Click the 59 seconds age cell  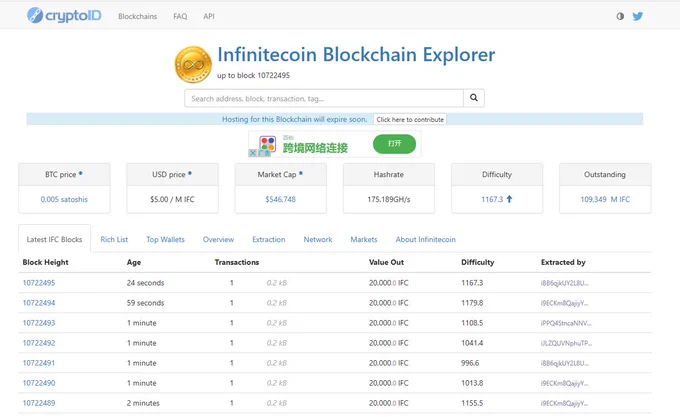[145, 303]
